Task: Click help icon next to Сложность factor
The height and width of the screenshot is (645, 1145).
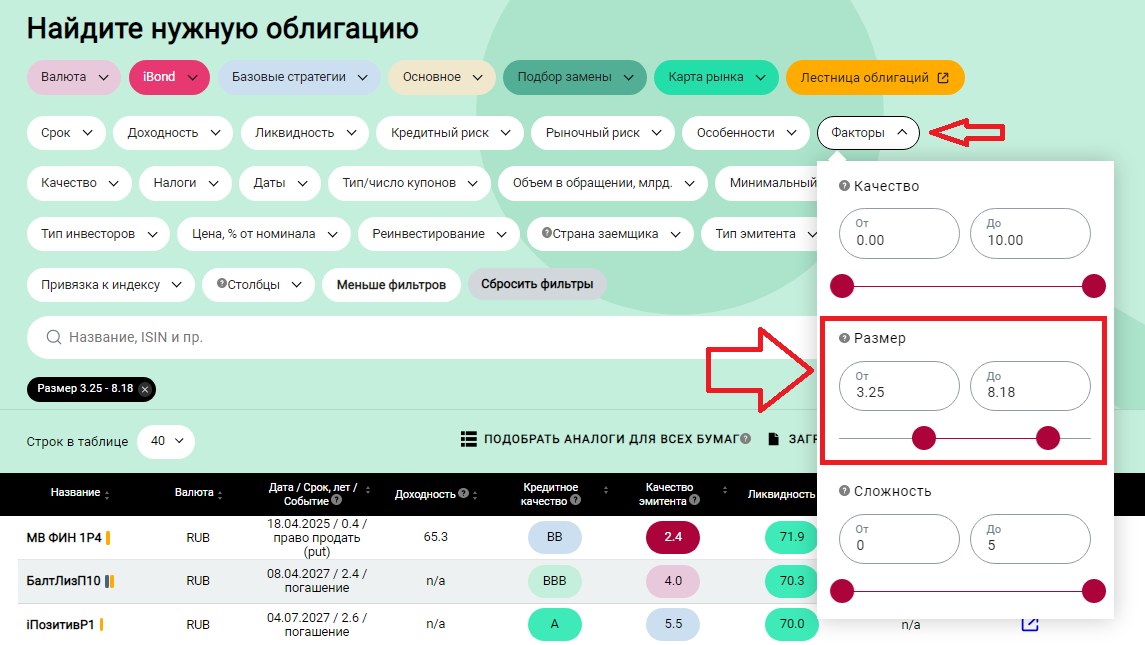Action: 845,491
